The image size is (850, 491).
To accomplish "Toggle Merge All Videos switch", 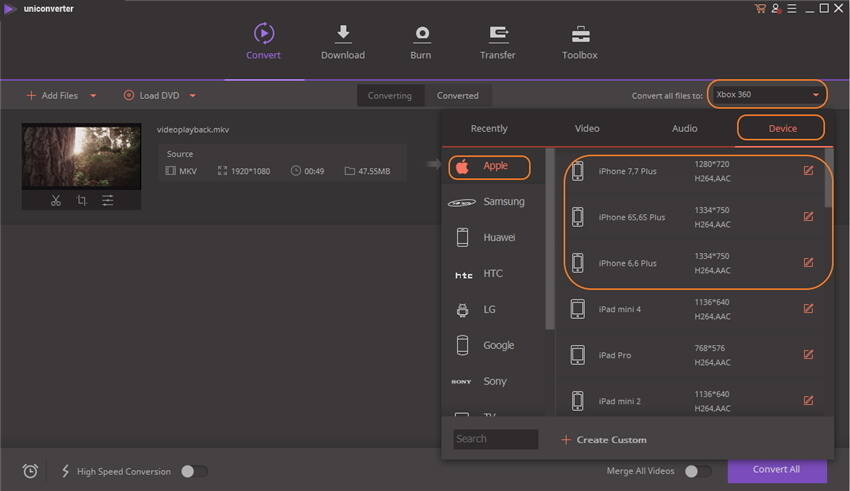I will click(698, 471).
